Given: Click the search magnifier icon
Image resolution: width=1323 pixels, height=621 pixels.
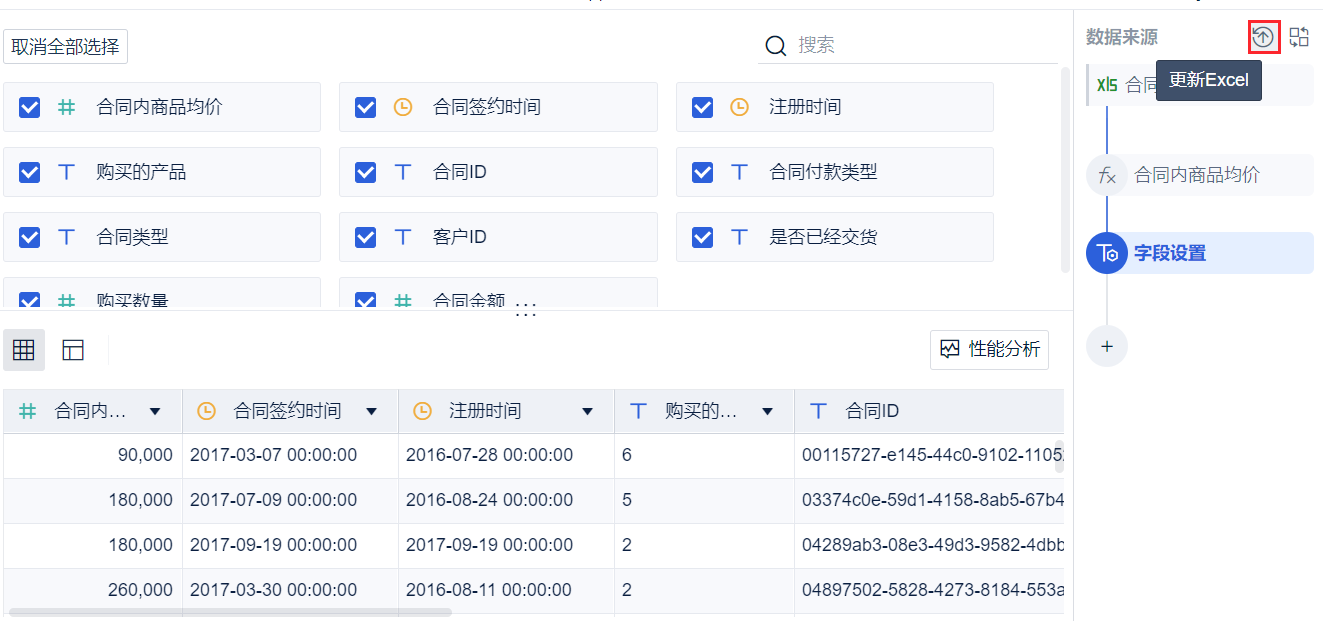Looking at the screenshot, I should [x=776, y=45].
